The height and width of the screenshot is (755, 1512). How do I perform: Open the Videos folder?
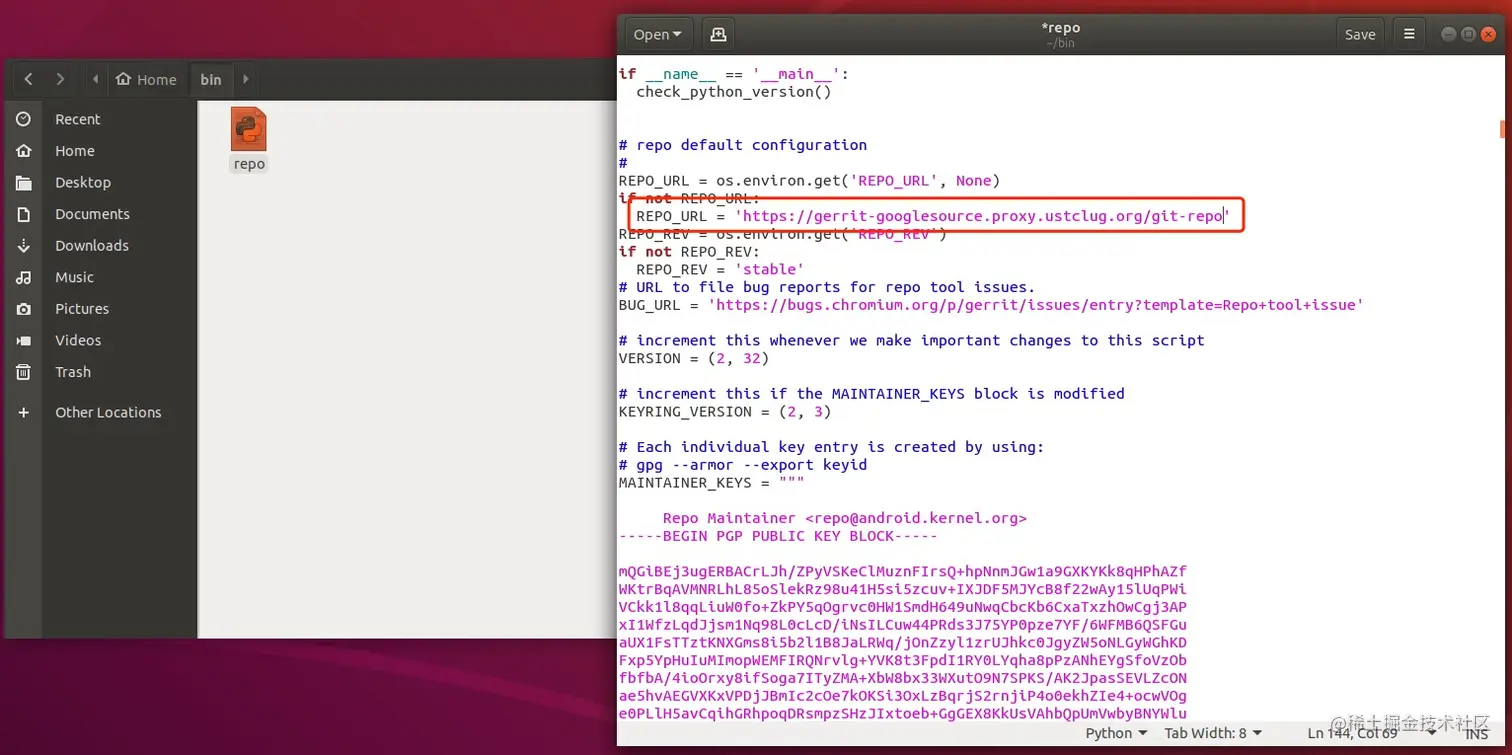(77, 340)
